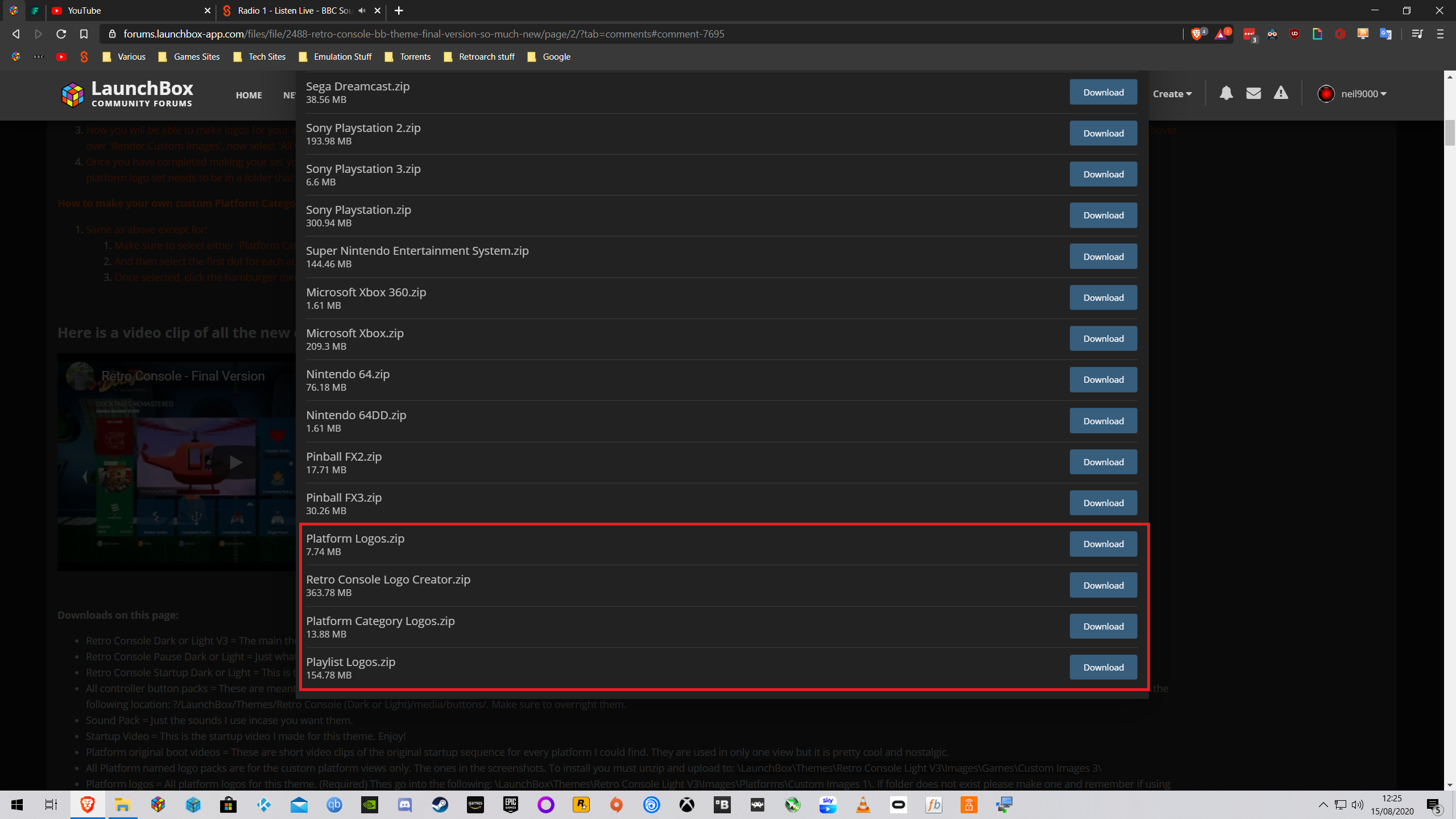
Task: Download Sony Playstation.zip file
Action: coord(1103,215)
